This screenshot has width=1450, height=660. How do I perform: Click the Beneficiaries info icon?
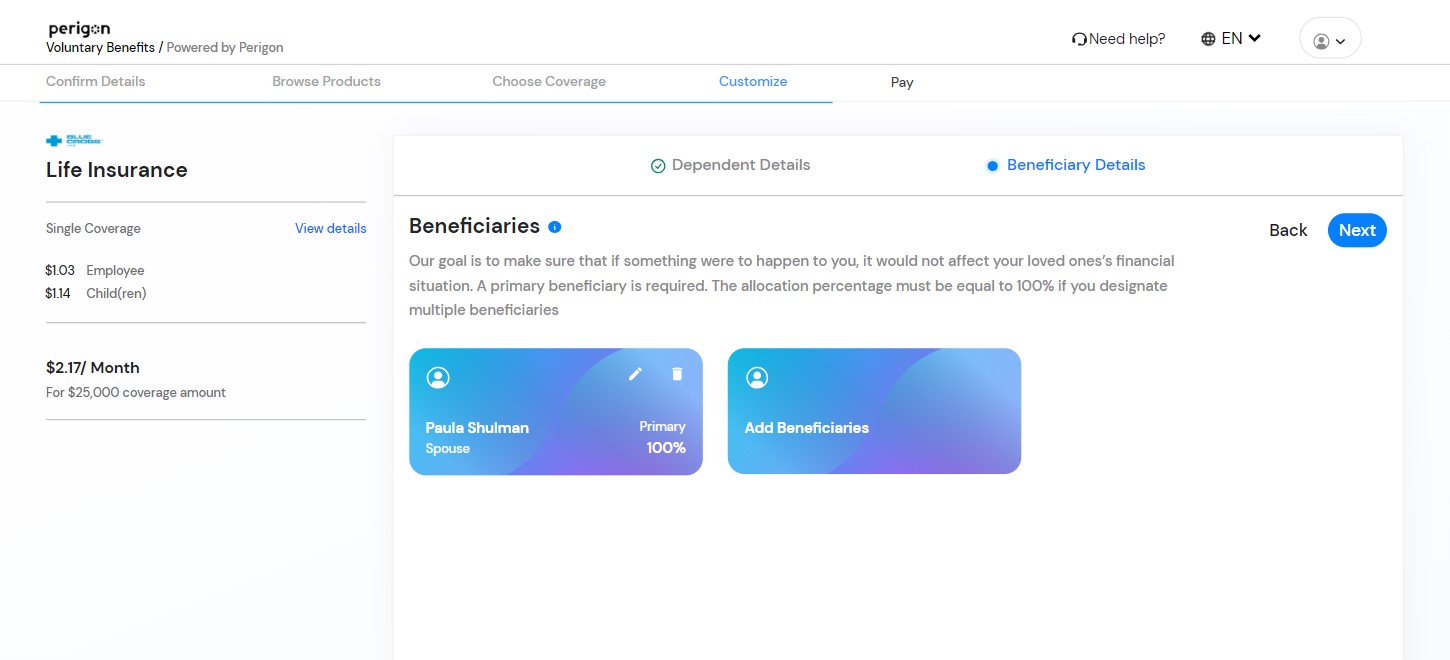[x=555, y=227]
